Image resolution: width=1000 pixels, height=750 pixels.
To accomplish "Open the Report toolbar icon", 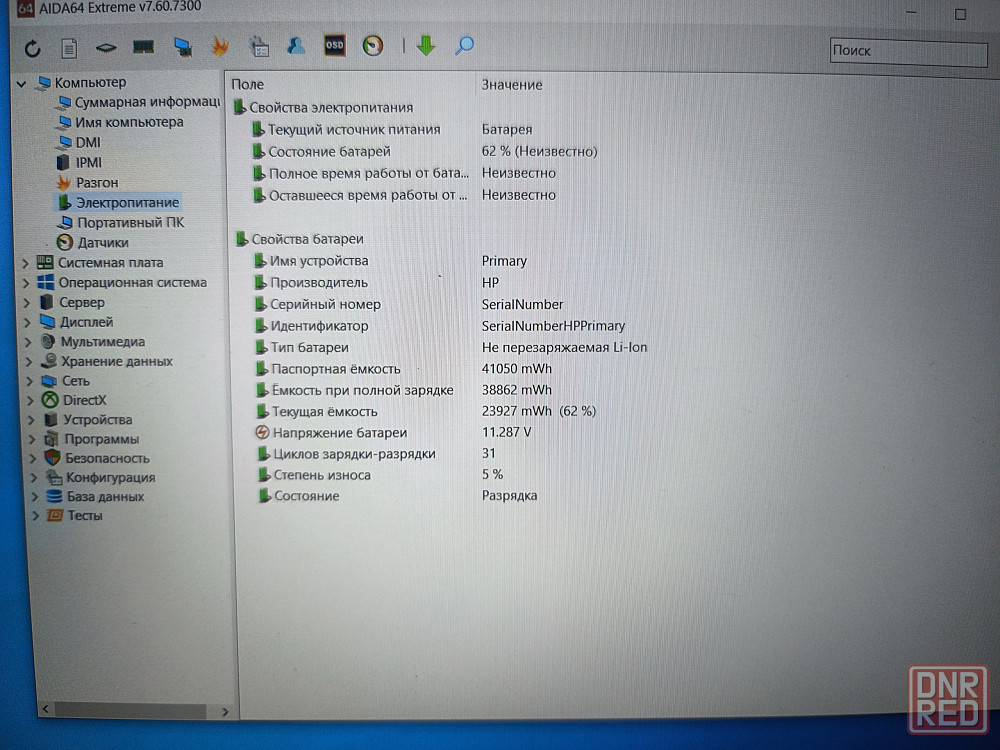I will [x=69, y=48].
